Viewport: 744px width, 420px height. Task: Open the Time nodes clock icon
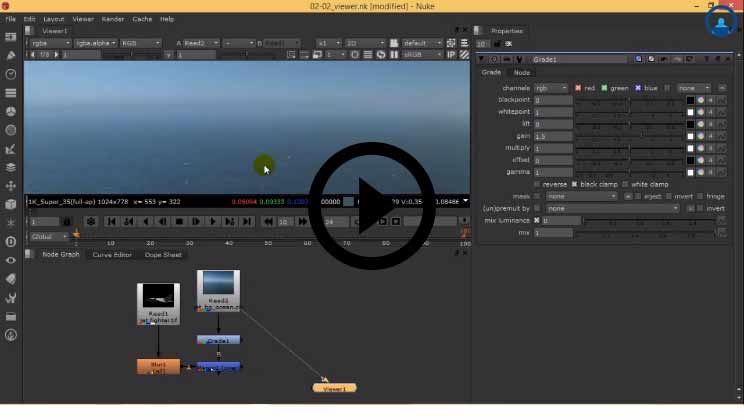(11, 74)
